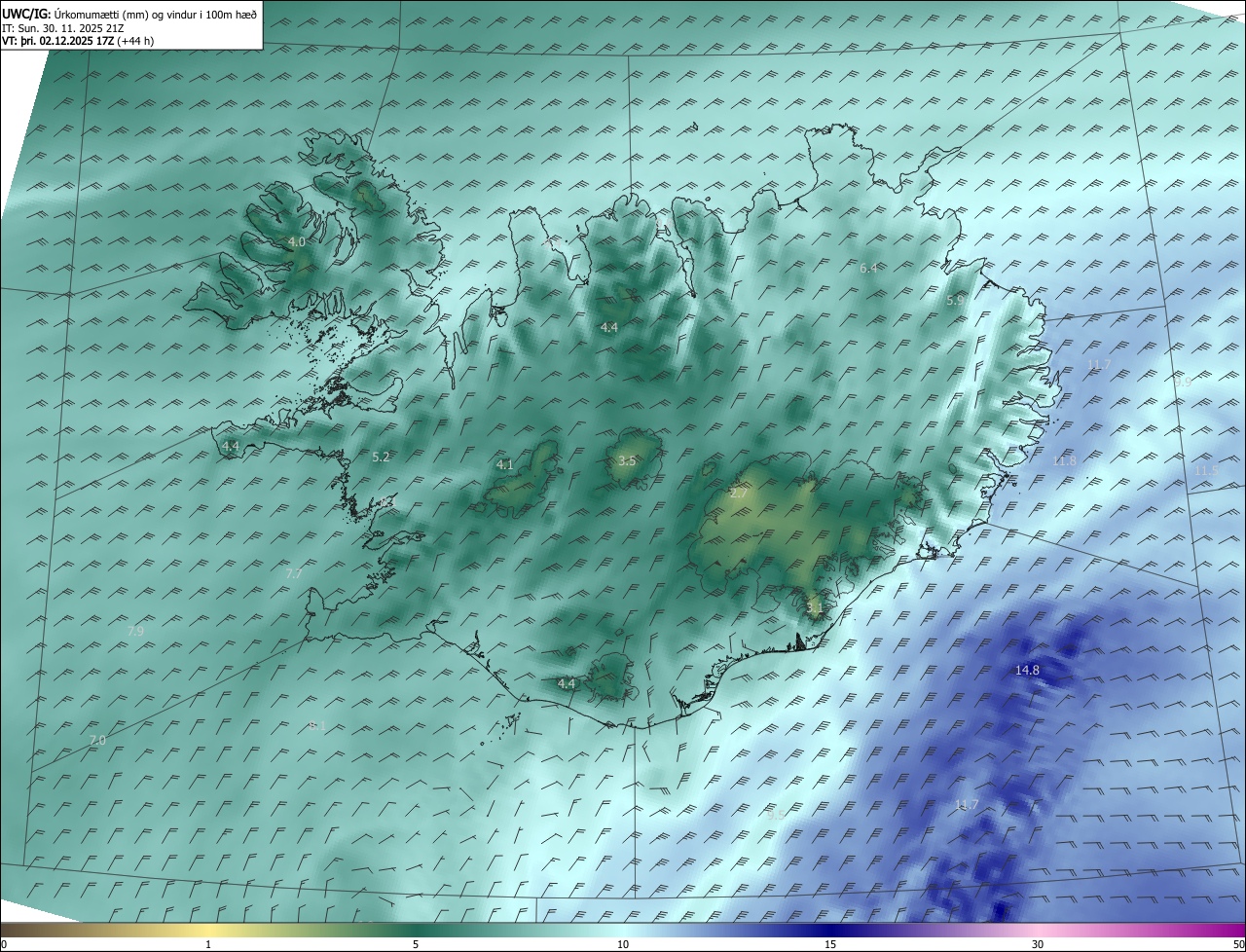This screenshot has width=1246, height=952.
Task: Click the '30' tick on the color scale
Action: click(1038, 944)
